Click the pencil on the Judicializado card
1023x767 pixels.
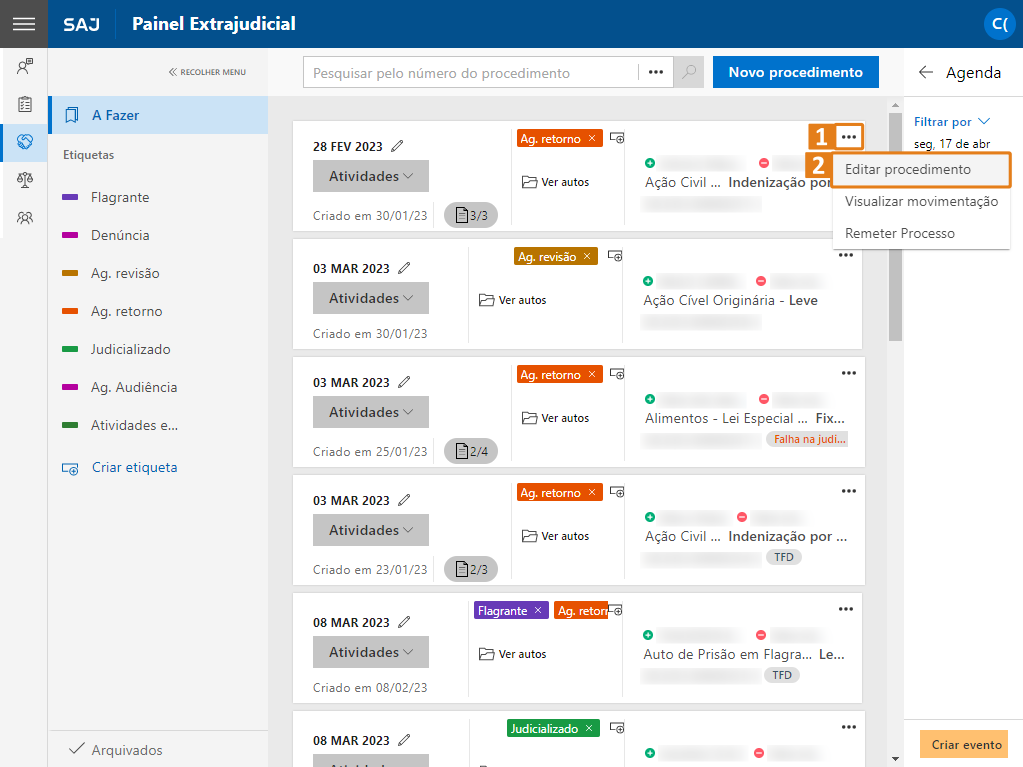404,740
